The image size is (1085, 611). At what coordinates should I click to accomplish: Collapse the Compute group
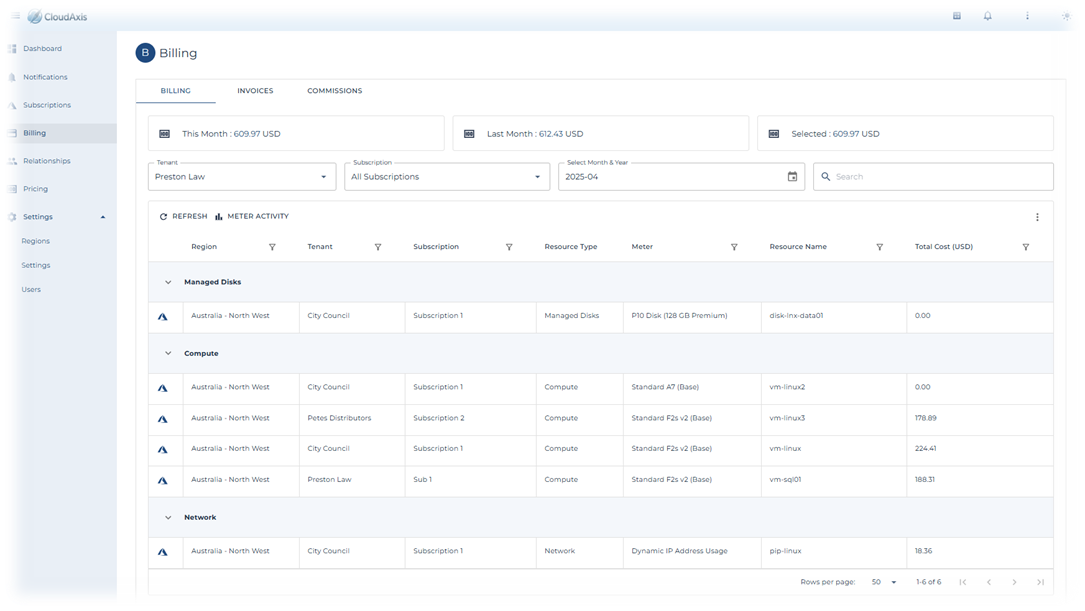(x=168, y=354)
